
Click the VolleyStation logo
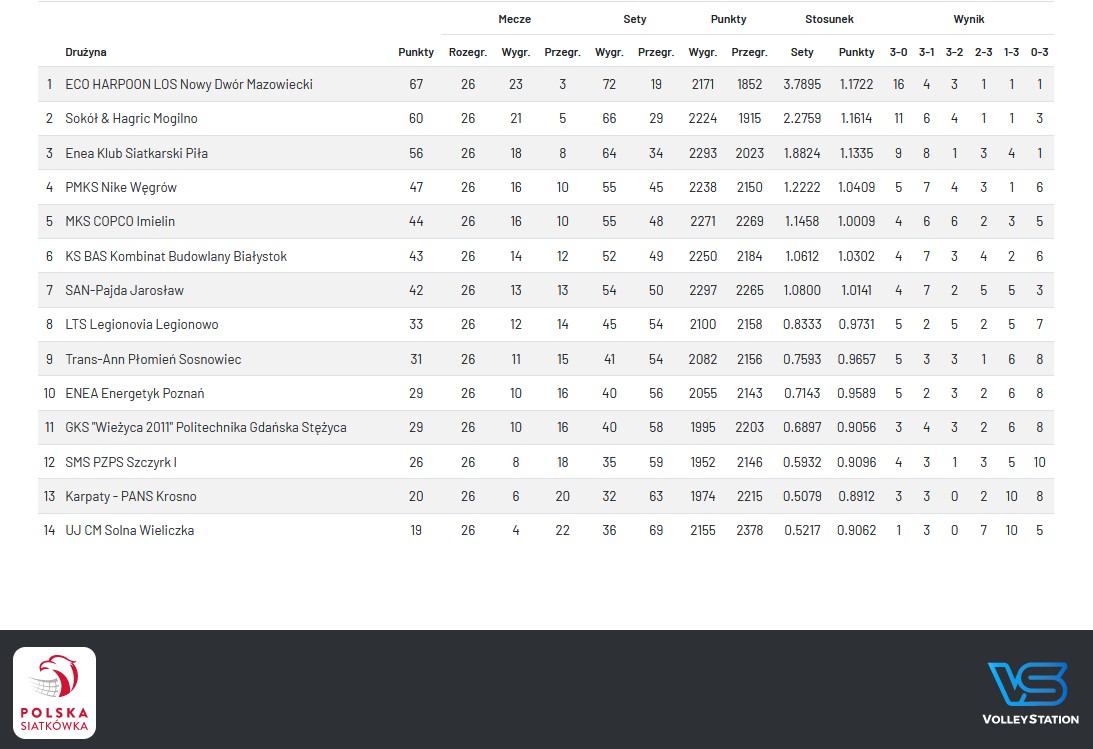pyautogui.click(x=1030, y=692)
